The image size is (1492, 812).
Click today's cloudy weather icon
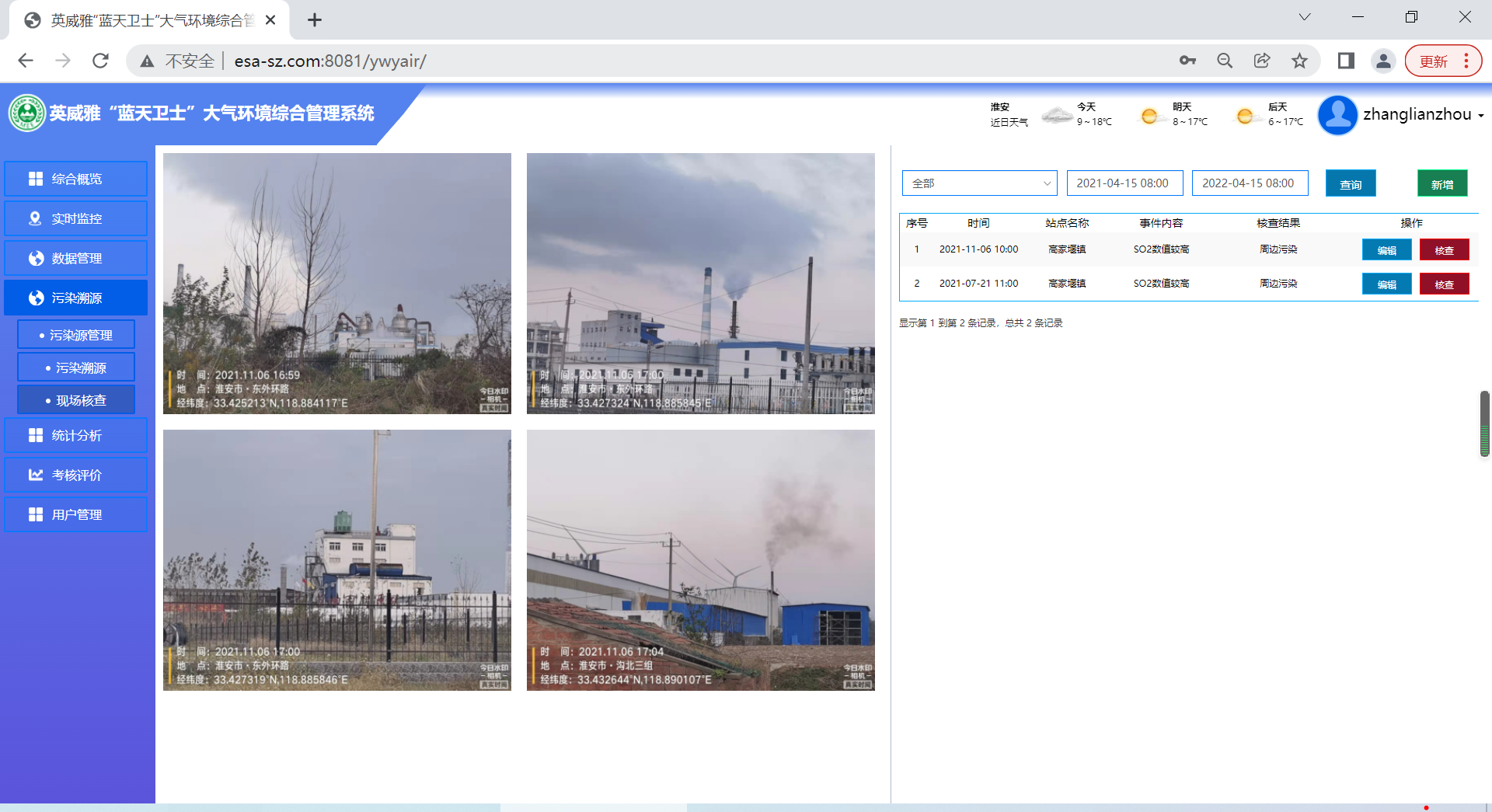(1057, 116)
